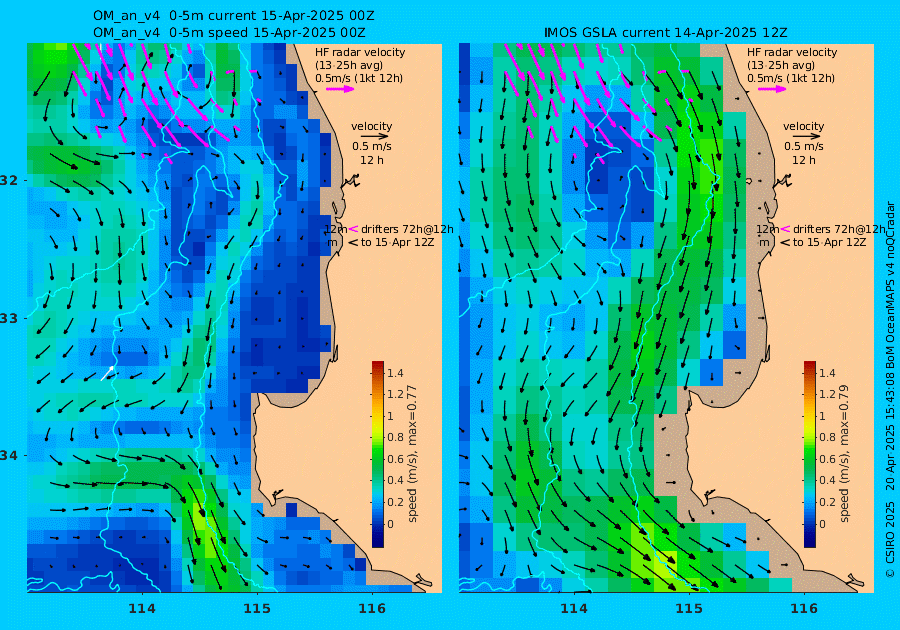Click the black velocity legend arrow in the left map
The image size is (900, 630).
375,137
